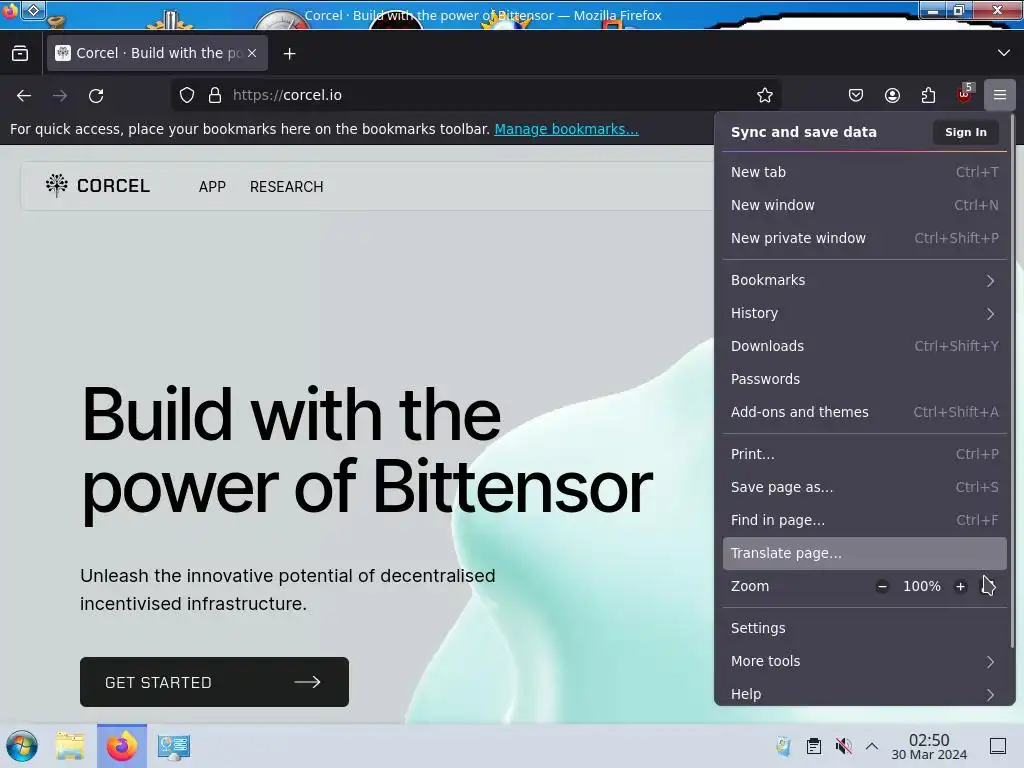Choose Translate page
Screen dimensions: 1024x768
click(865, 553)
